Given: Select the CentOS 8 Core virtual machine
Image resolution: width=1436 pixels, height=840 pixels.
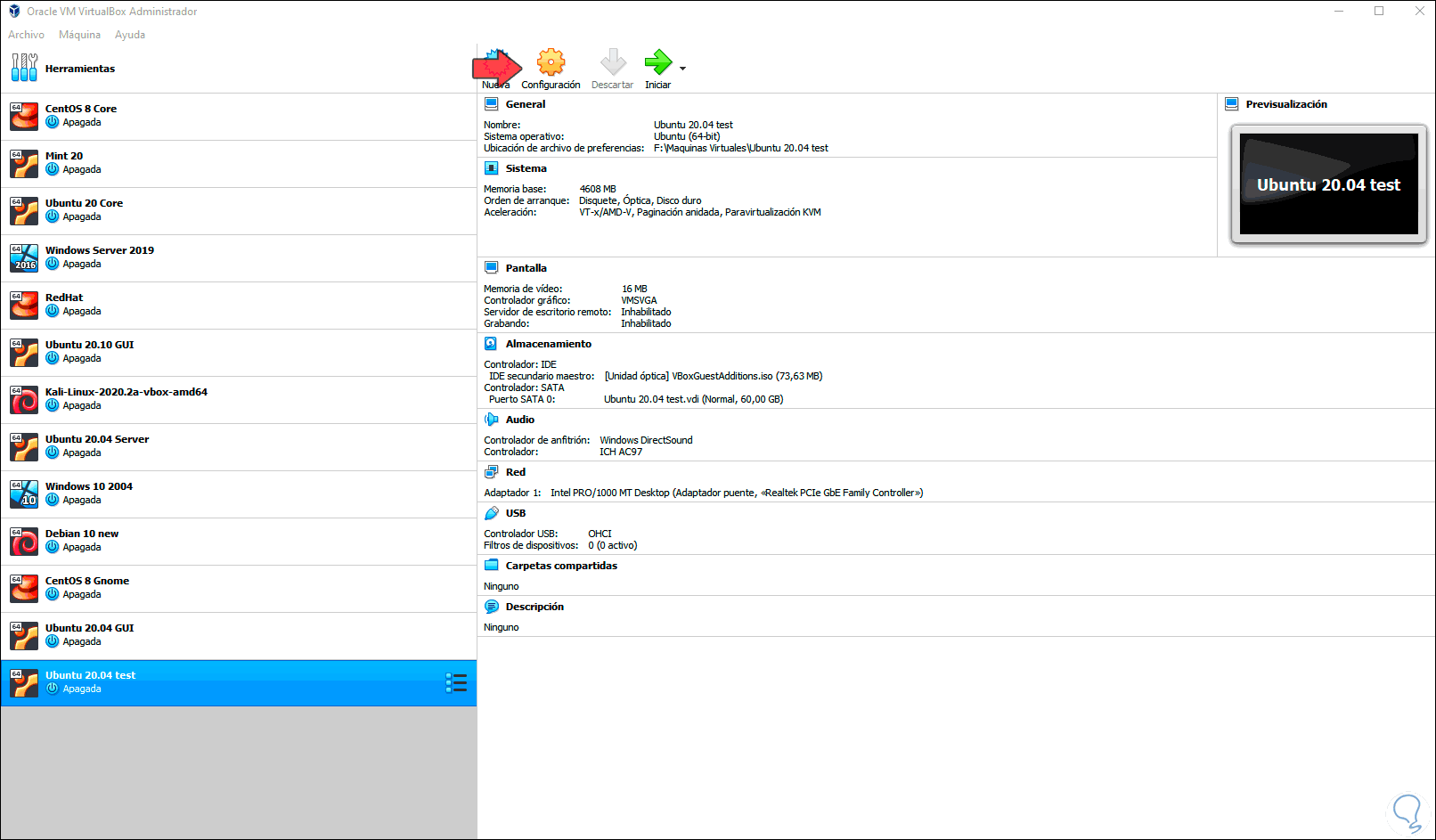Looking at the screenshot, I should click(x=239, y=116).
